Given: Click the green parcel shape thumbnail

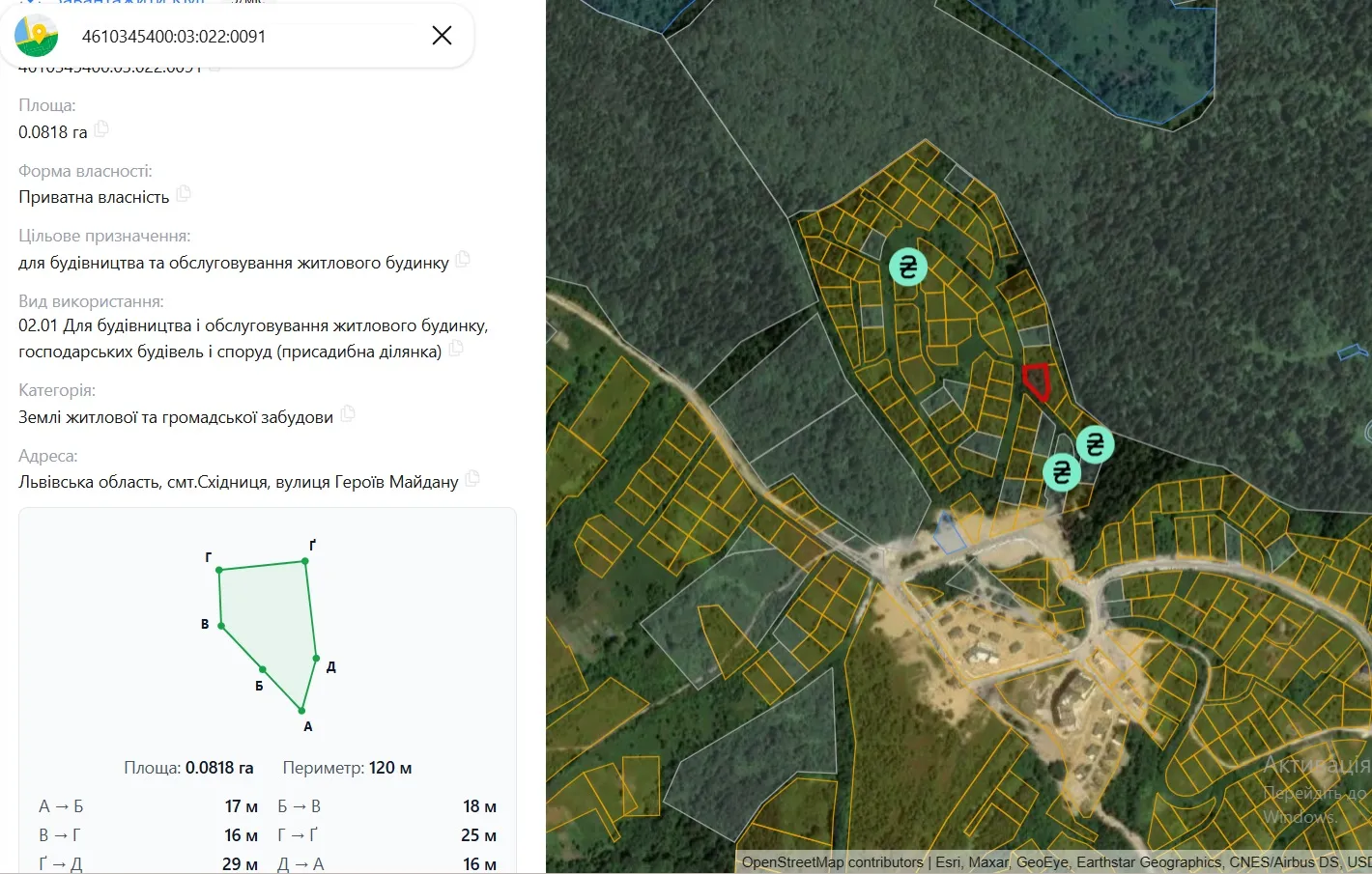Looking at the screenshot, I should click(x=269, y=636).
